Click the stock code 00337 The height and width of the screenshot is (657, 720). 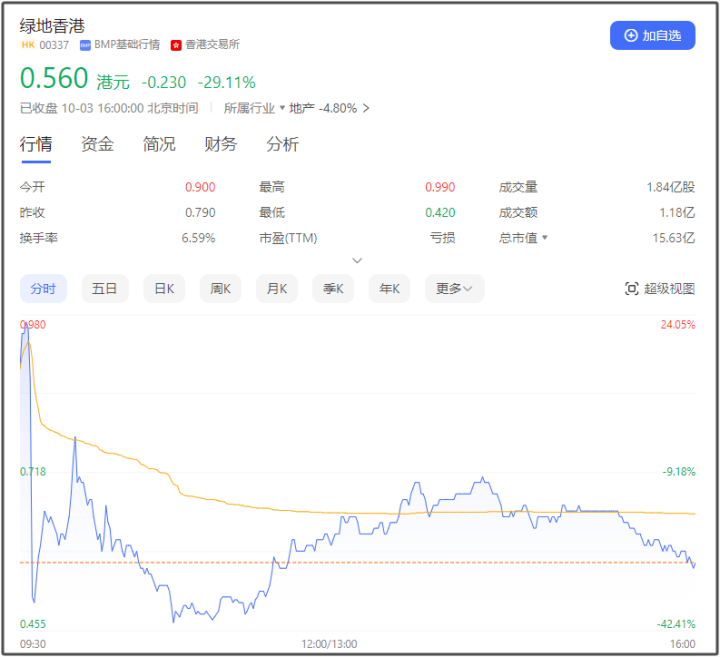(54, 45)
